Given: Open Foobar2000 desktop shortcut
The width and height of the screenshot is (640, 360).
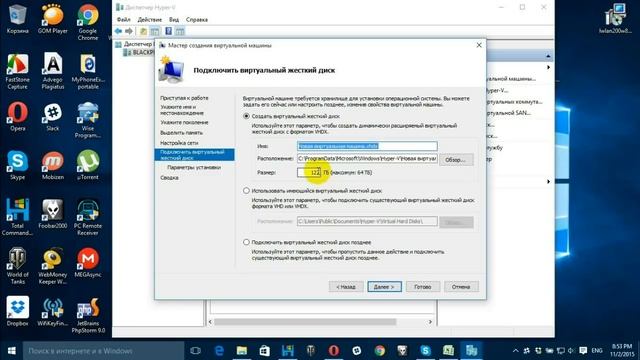Looking at the screenshot, I should tap(53, 214).
